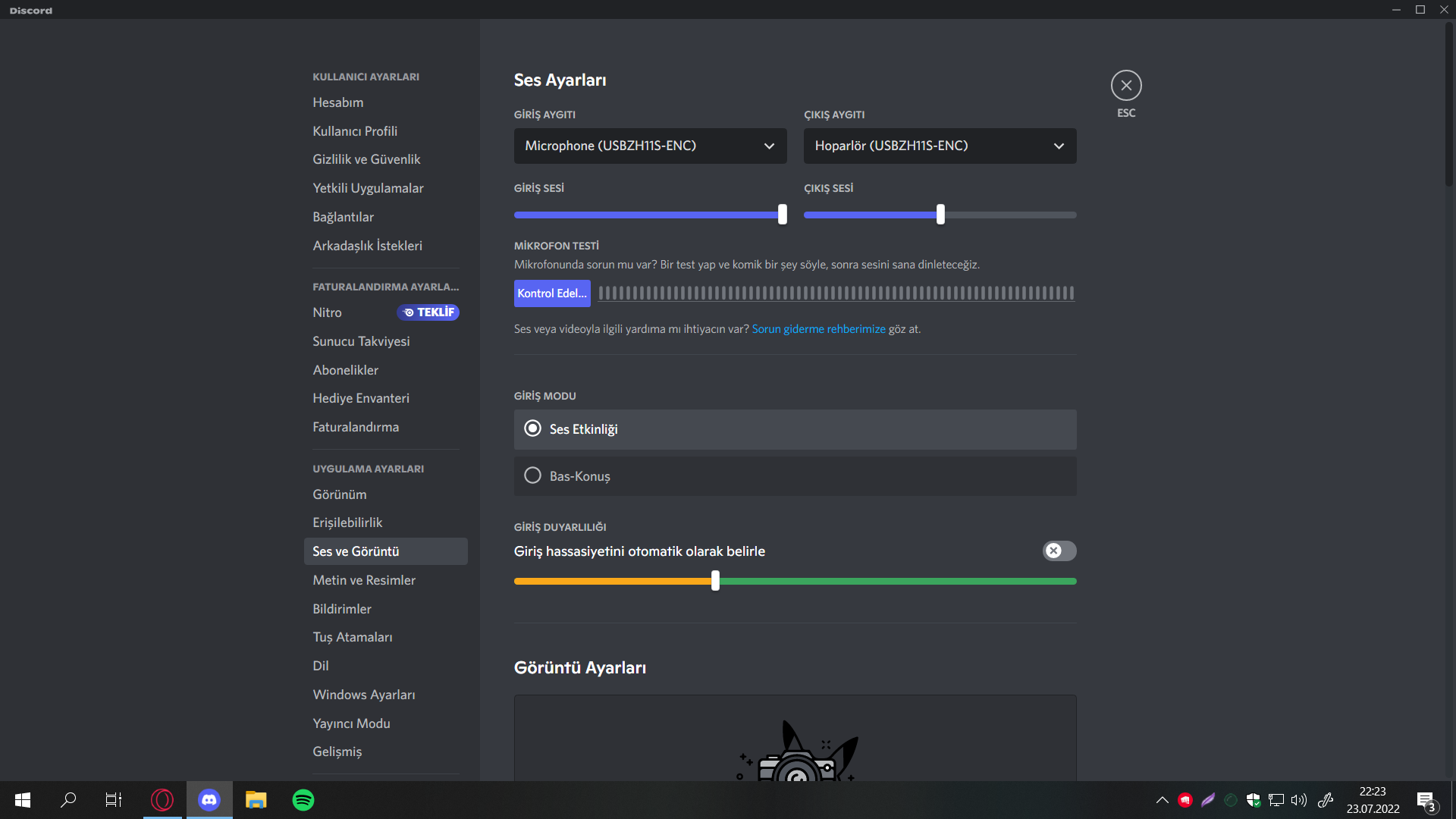Expand hidden system tray icons chevron
The height and width of the screenshot is (819, 1456).
tap(1162, 800)
